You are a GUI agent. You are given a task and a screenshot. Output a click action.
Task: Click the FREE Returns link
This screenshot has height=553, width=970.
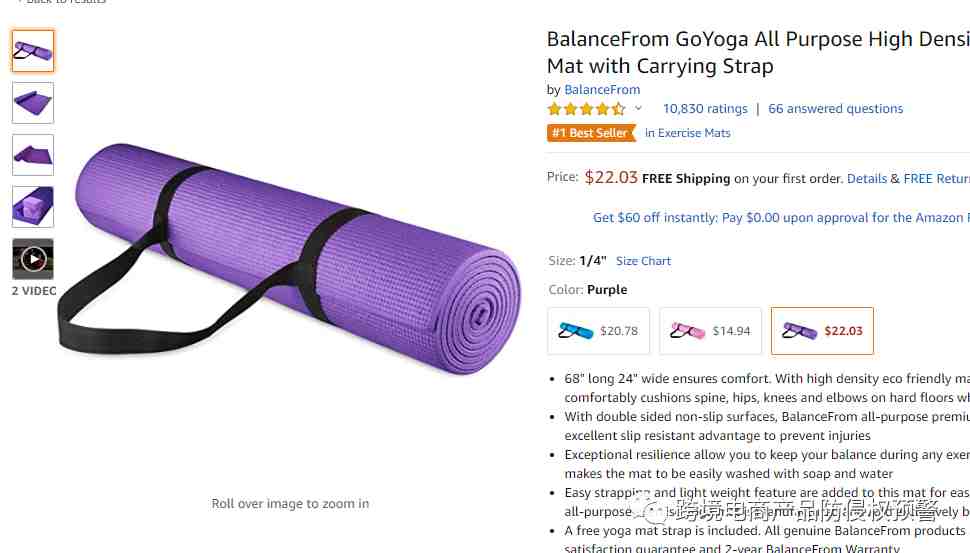[x=937, y=179]
